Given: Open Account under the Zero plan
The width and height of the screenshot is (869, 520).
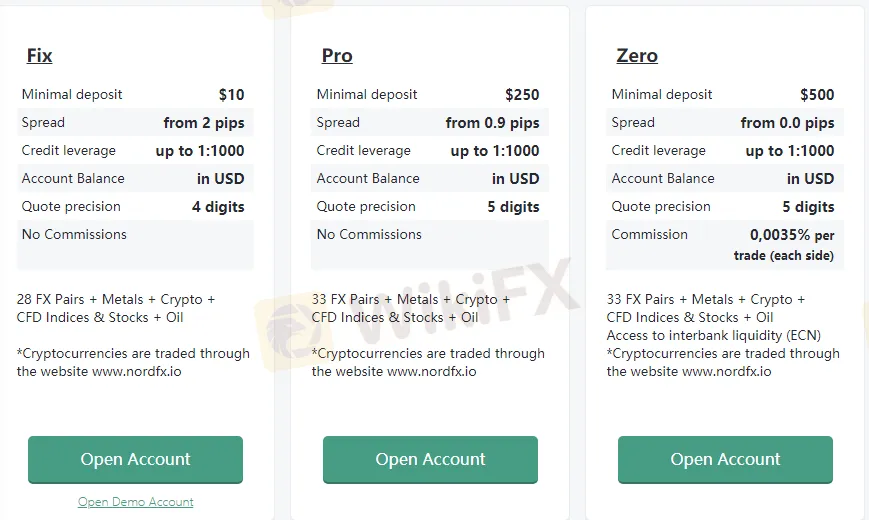Looking at the screenshot, I should pos(725,460).
